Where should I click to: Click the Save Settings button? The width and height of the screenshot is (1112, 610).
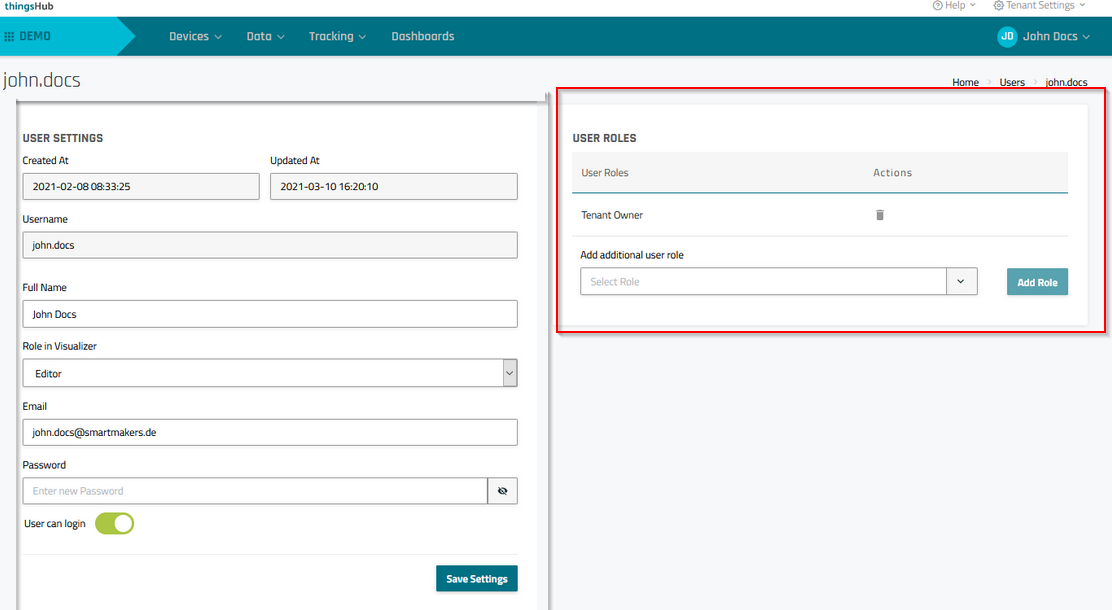[x=476, y=579]
